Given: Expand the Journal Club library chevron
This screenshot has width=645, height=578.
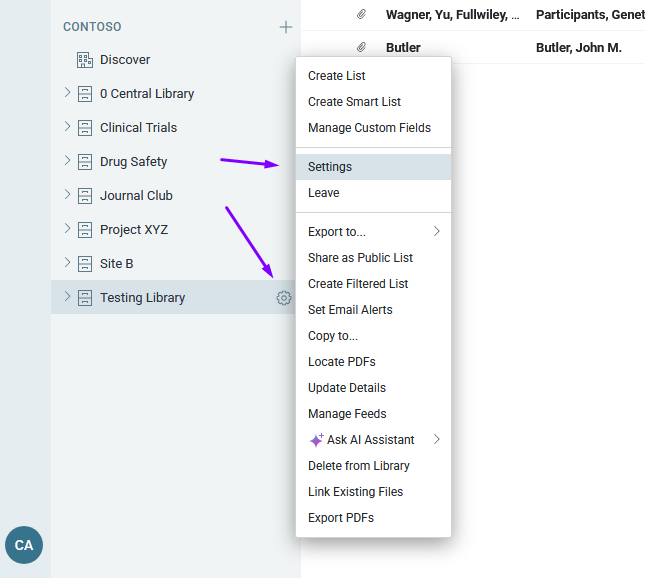Looking at the screenshot, I should click(x=67, y=195).
